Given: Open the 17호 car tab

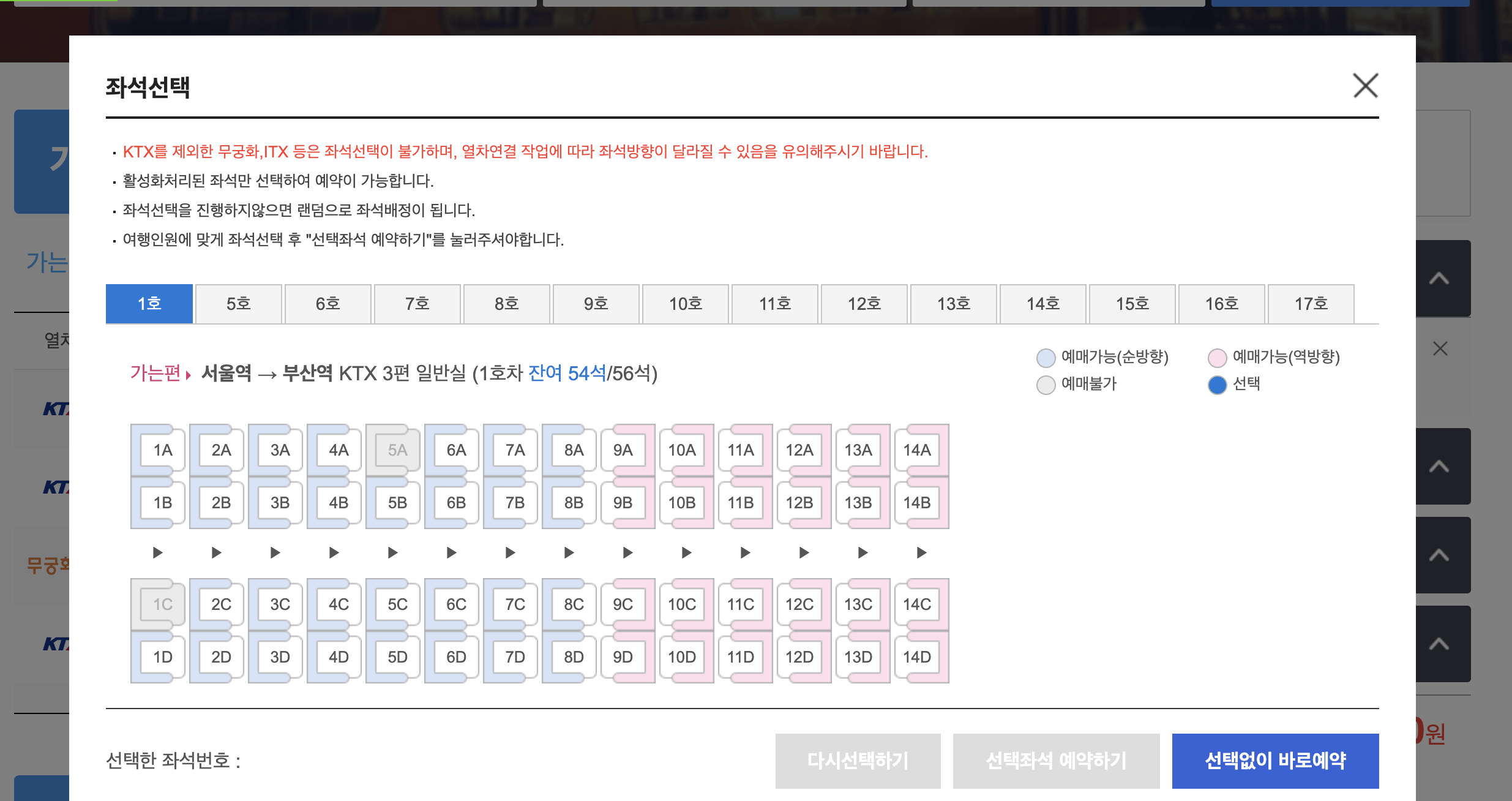Looking at the screenshot, I should [x=1311, y=303].
